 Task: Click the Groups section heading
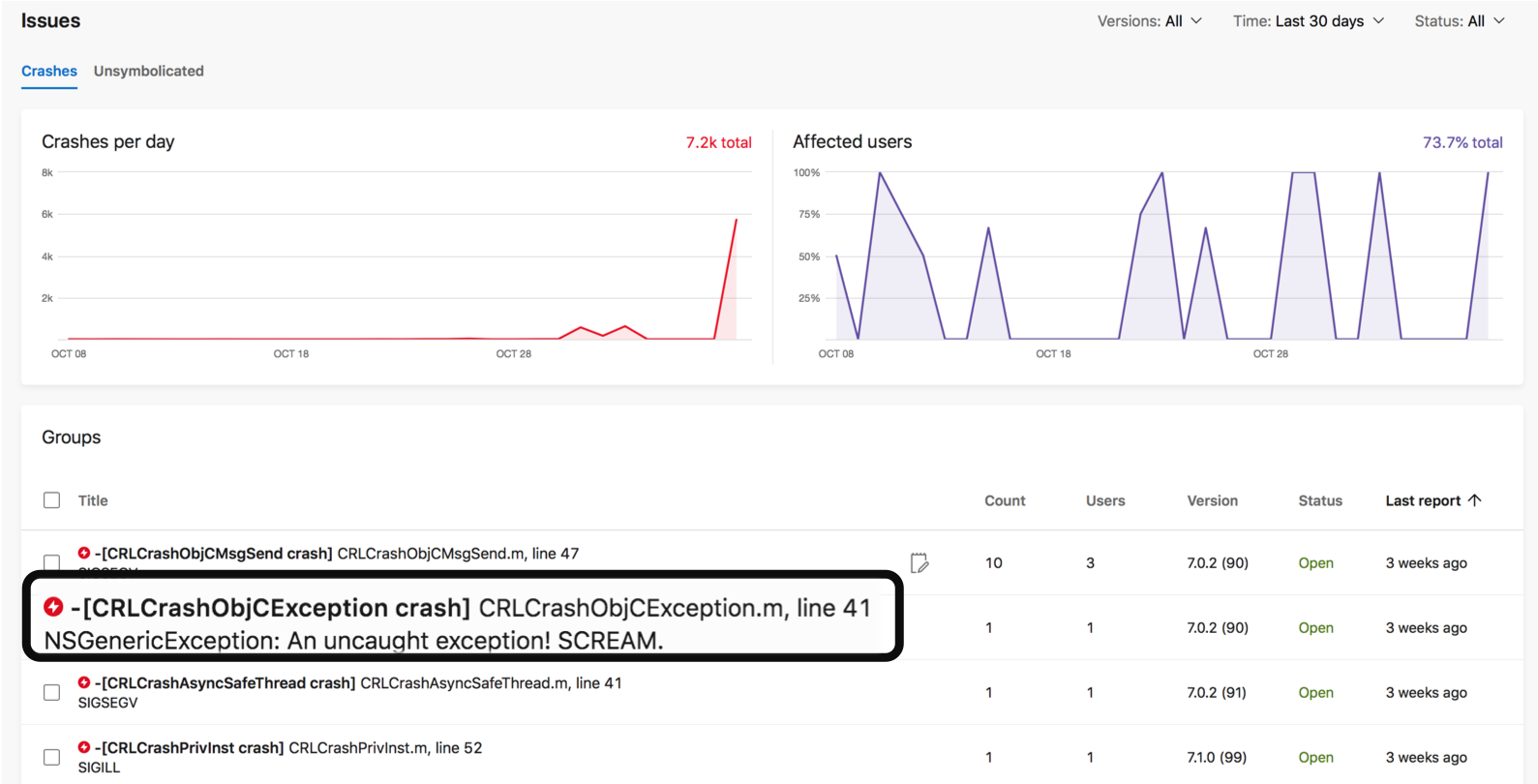point(72,437)
